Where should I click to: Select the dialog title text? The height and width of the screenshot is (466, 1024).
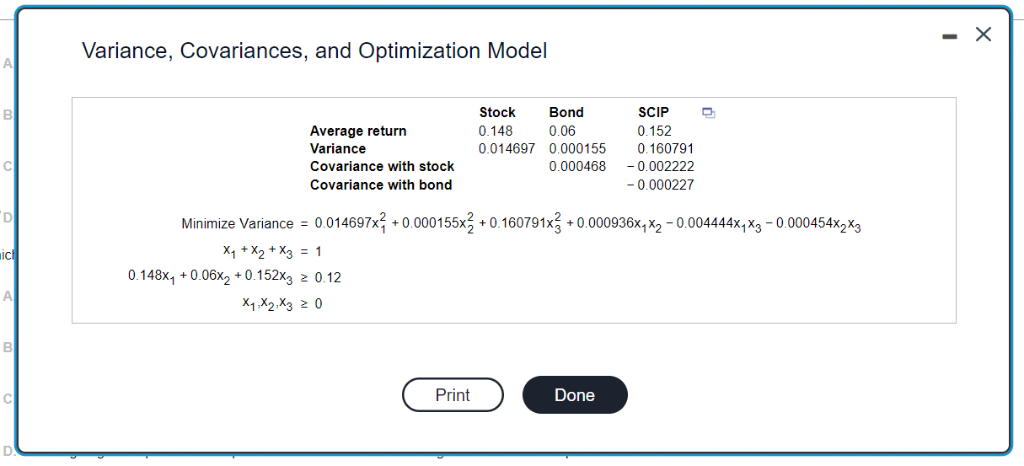(314, 50)
